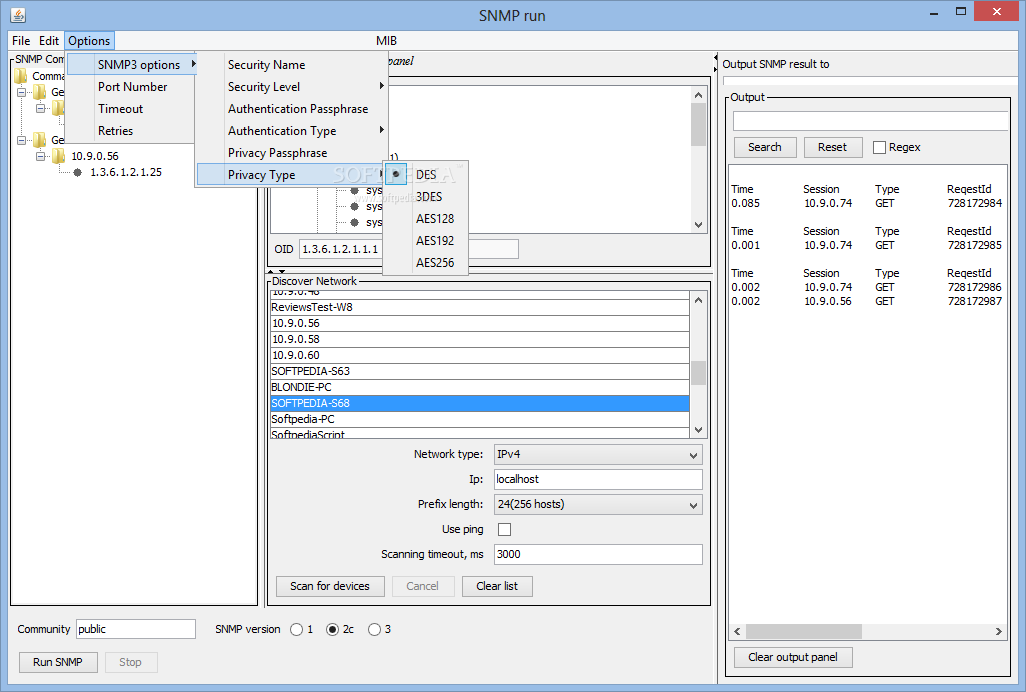Choose SNMP version 1
The height and width of the screenshot is (692, 1026).
pos(296,629)
